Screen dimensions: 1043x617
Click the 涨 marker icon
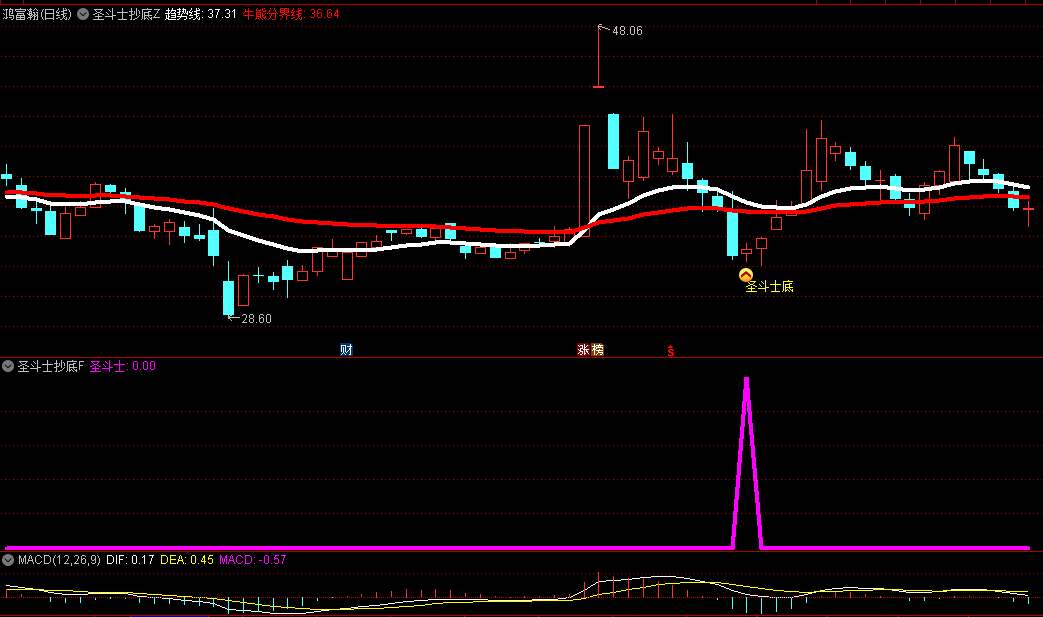583,350
